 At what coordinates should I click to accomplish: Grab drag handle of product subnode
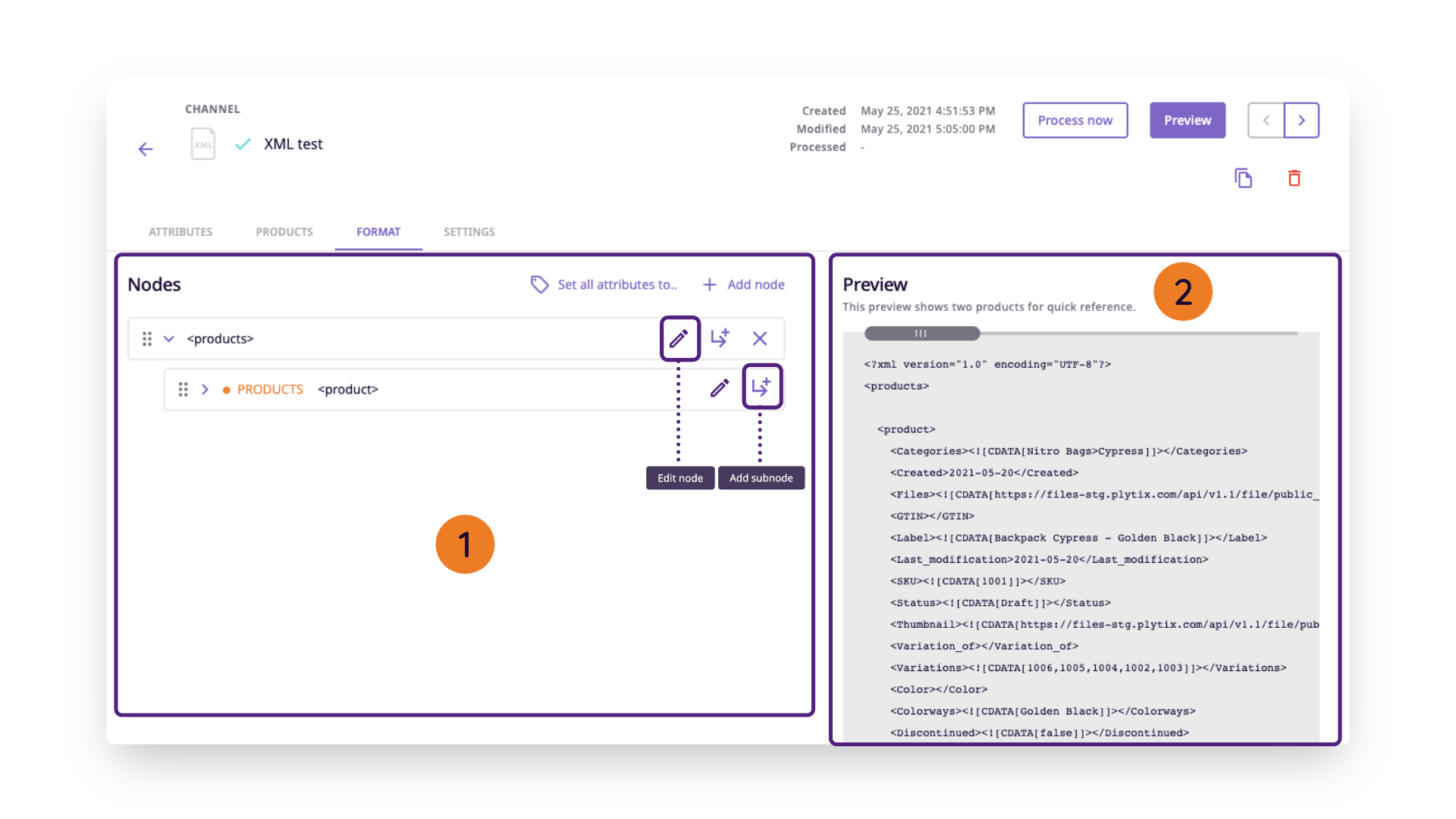point(183,389)
